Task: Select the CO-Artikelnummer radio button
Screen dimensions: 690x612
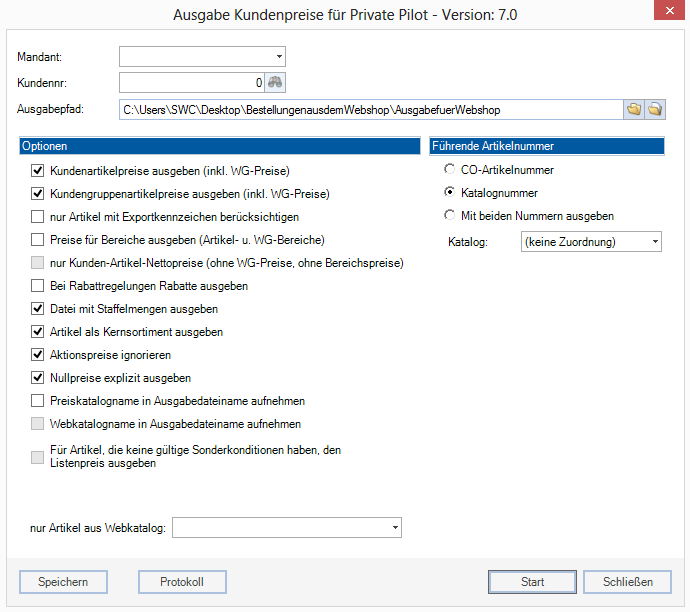Action: 450,170
